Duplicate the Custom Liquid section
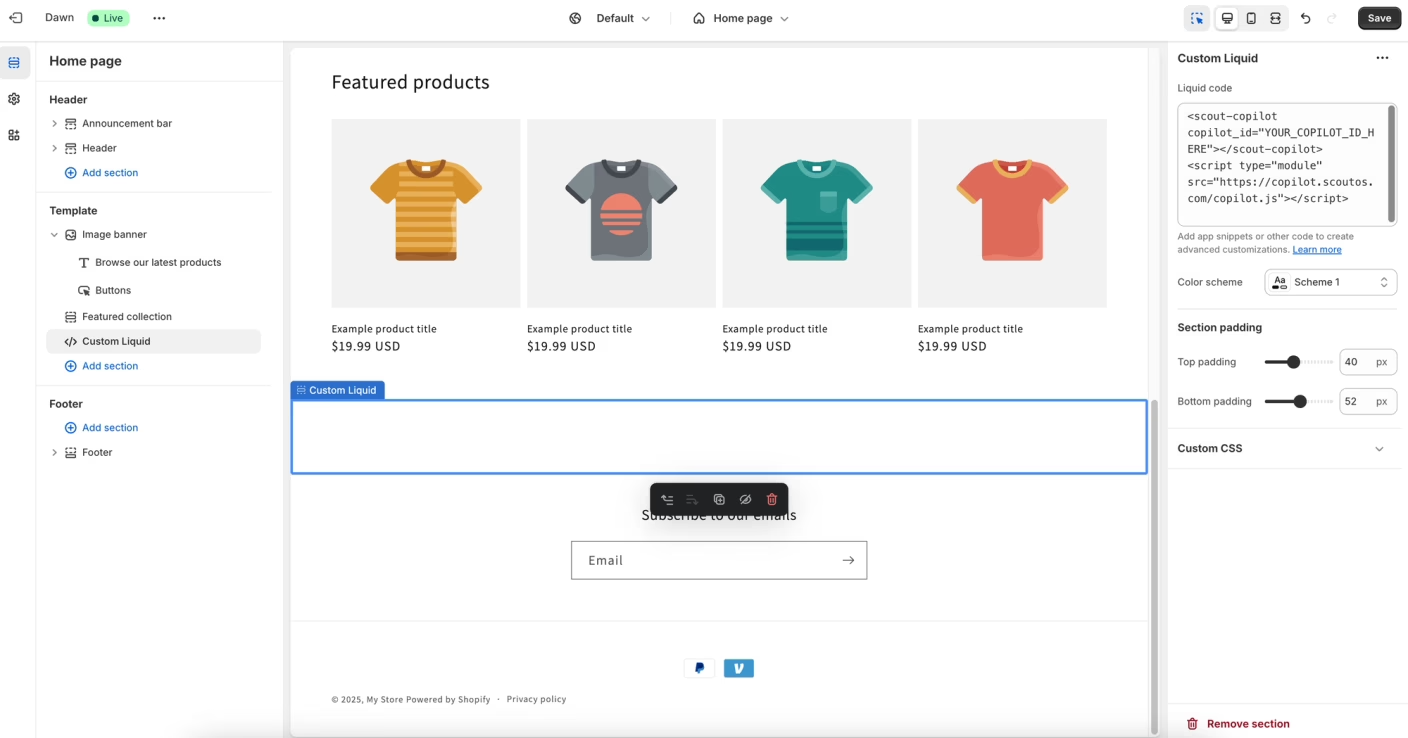This screenshot has height=738, width=1408. pyautogui.click(x=719, y=499)
